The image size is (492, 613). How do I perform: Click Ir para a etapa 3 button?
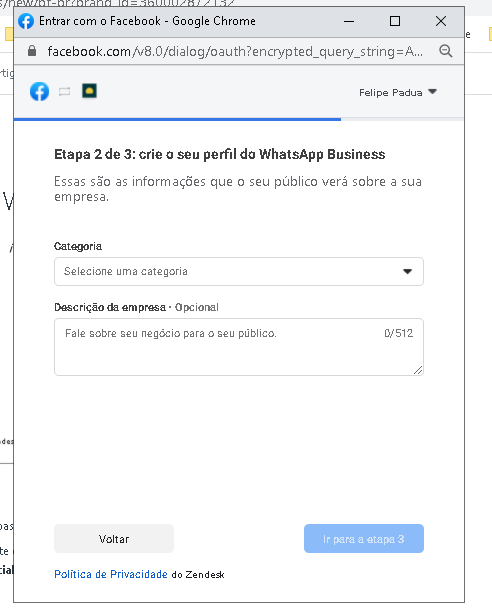[364, 539]
